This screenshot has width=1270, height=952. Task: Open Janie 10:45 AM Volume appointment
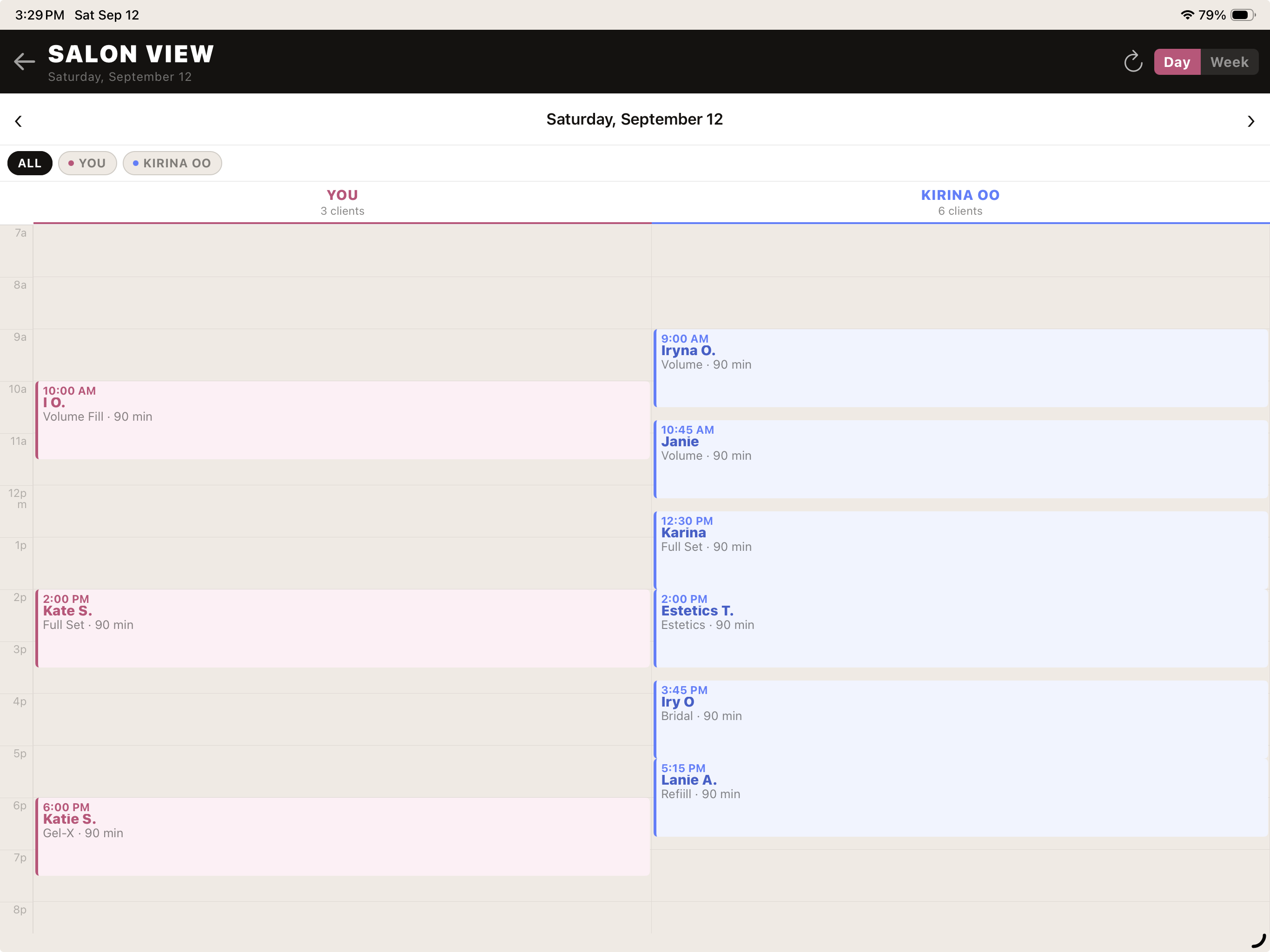pos(960,459)
